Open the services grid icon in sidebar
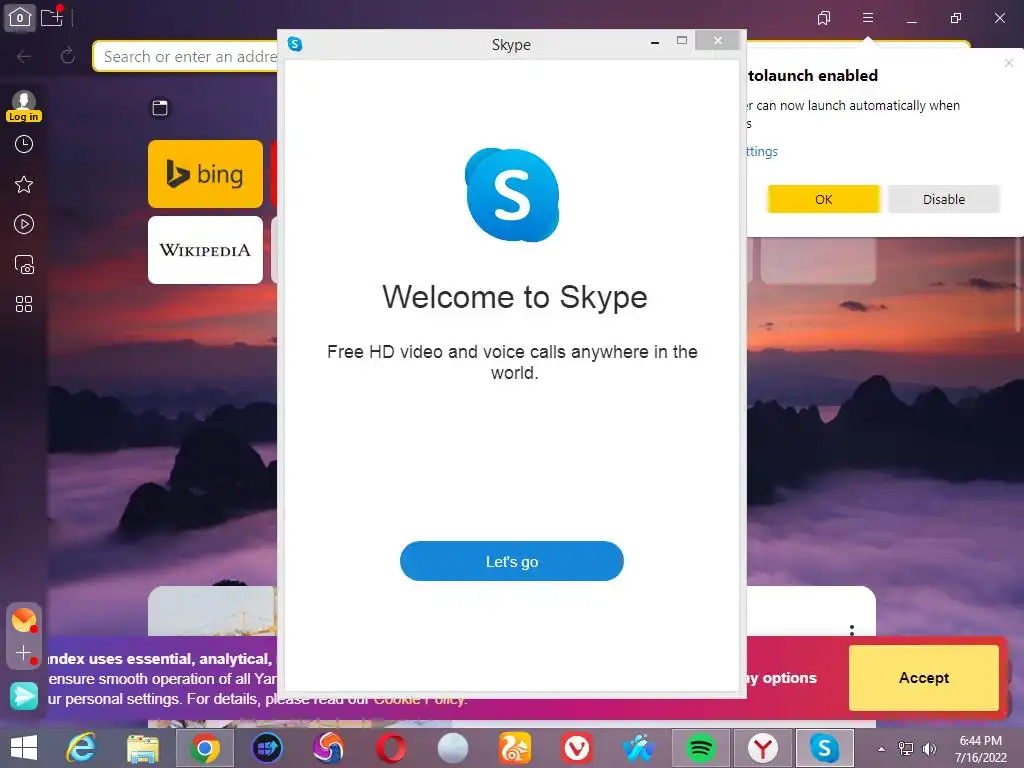This screenshot has height=768, width=1024. click(x=24, y=304)
